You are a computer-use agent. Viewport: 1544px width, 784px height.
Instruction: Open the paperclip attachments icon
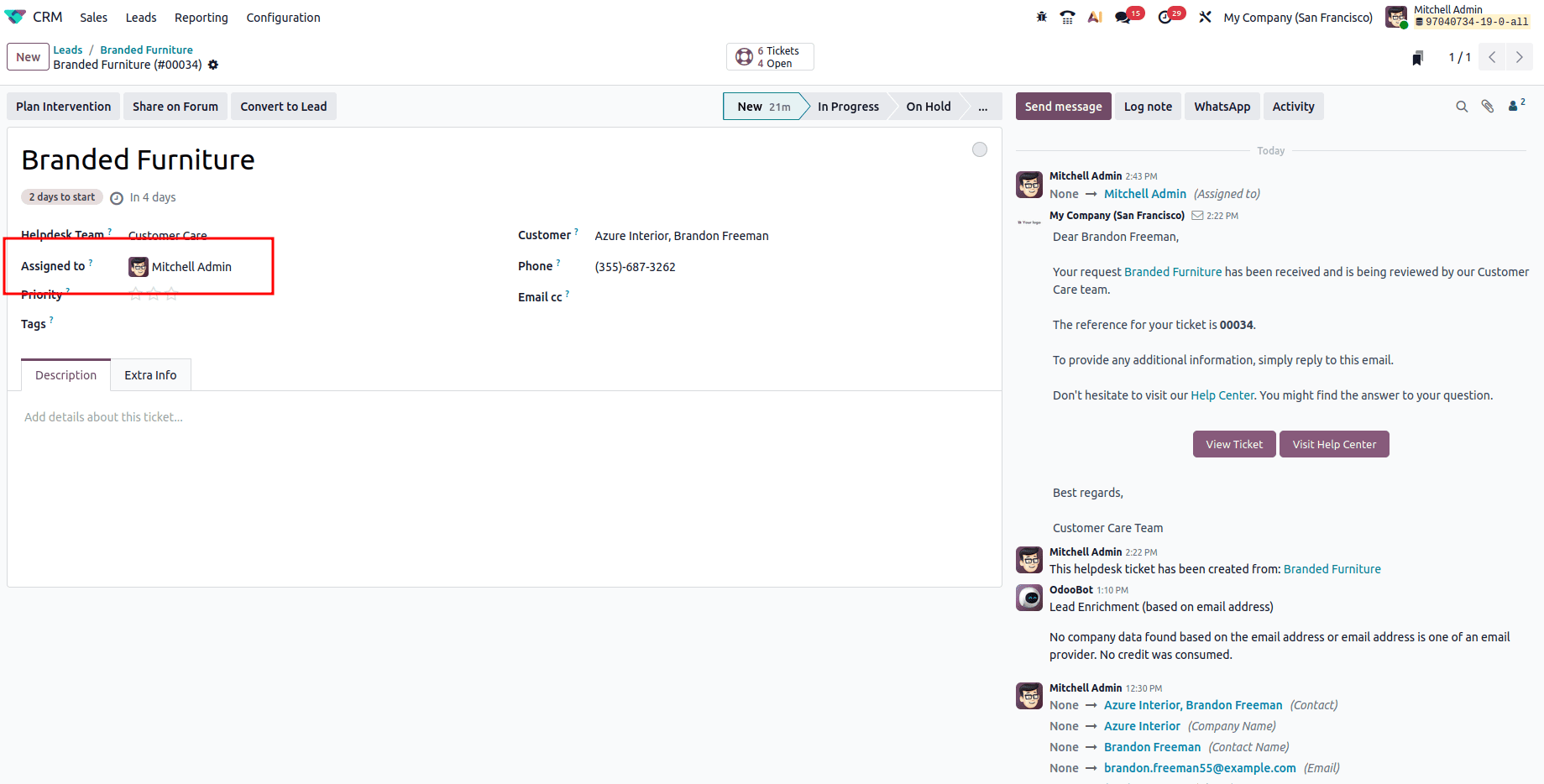(x=1487, y=106)
